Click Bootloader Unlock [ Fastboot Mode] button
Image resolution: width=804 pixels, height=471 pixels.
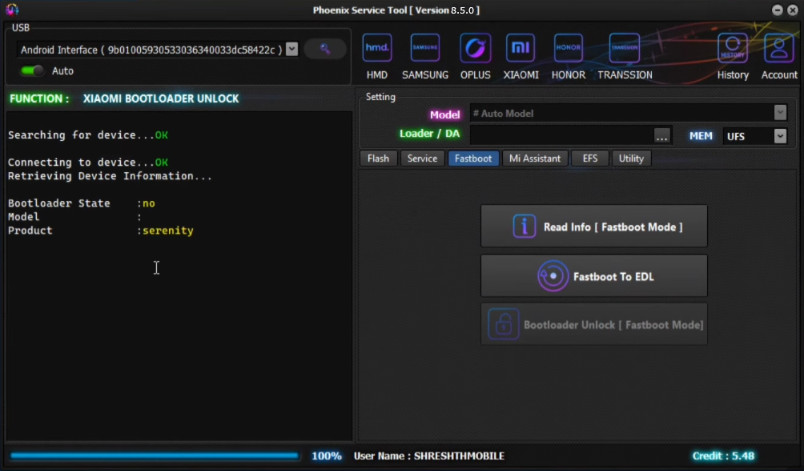594,324
